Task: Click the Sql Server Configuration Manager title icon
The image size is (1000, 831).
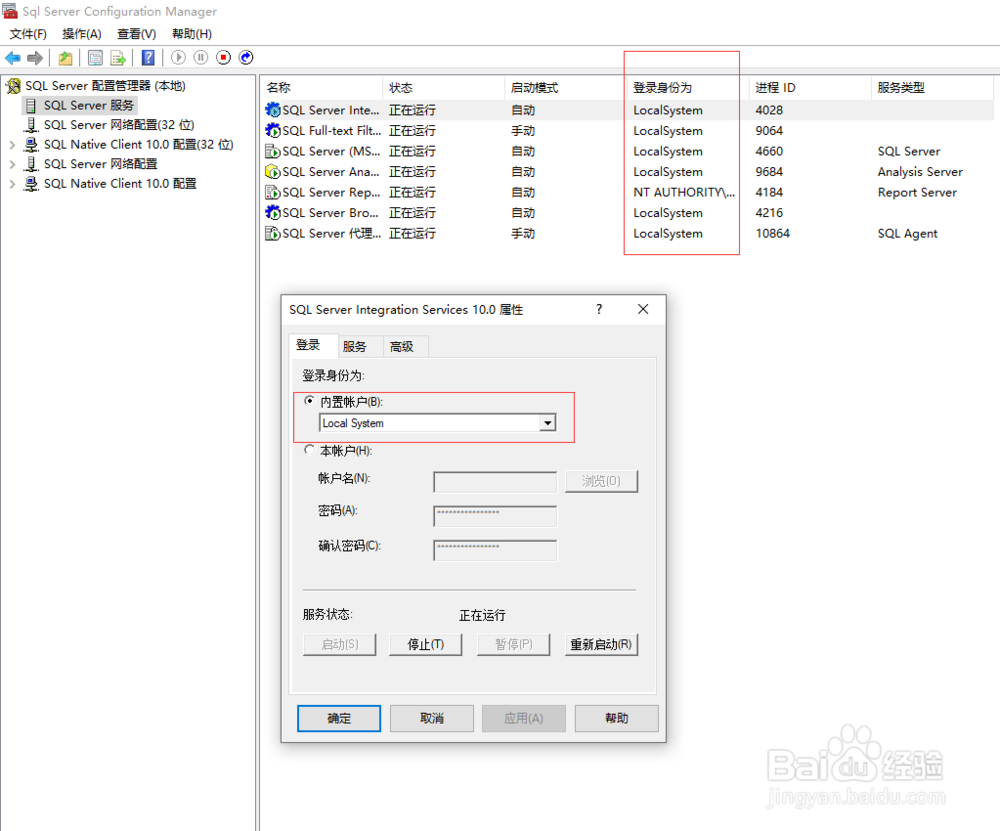Action: coord(10,11)
